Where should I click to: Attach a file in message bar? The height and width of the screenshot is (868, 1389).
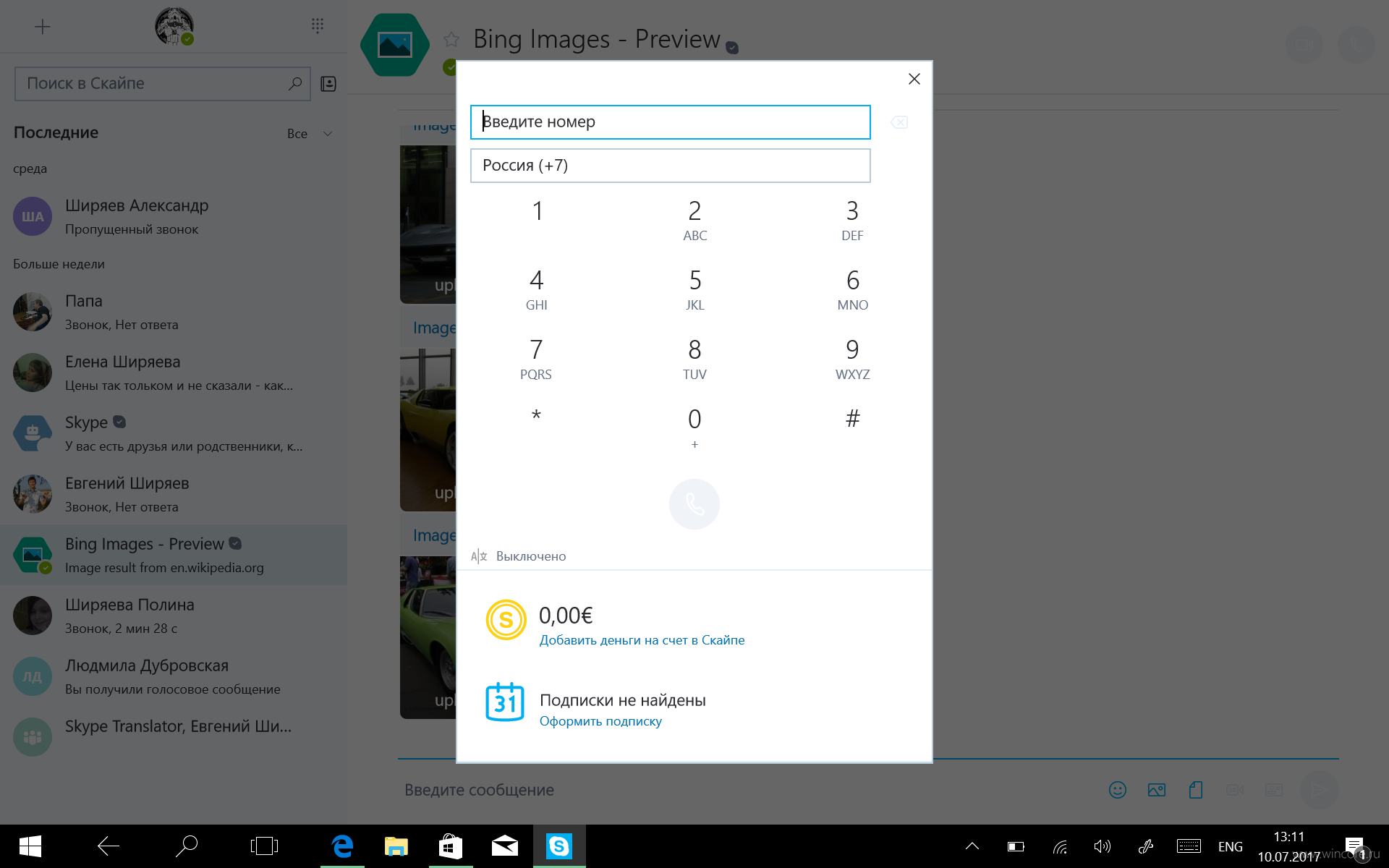pos(1196,790)
